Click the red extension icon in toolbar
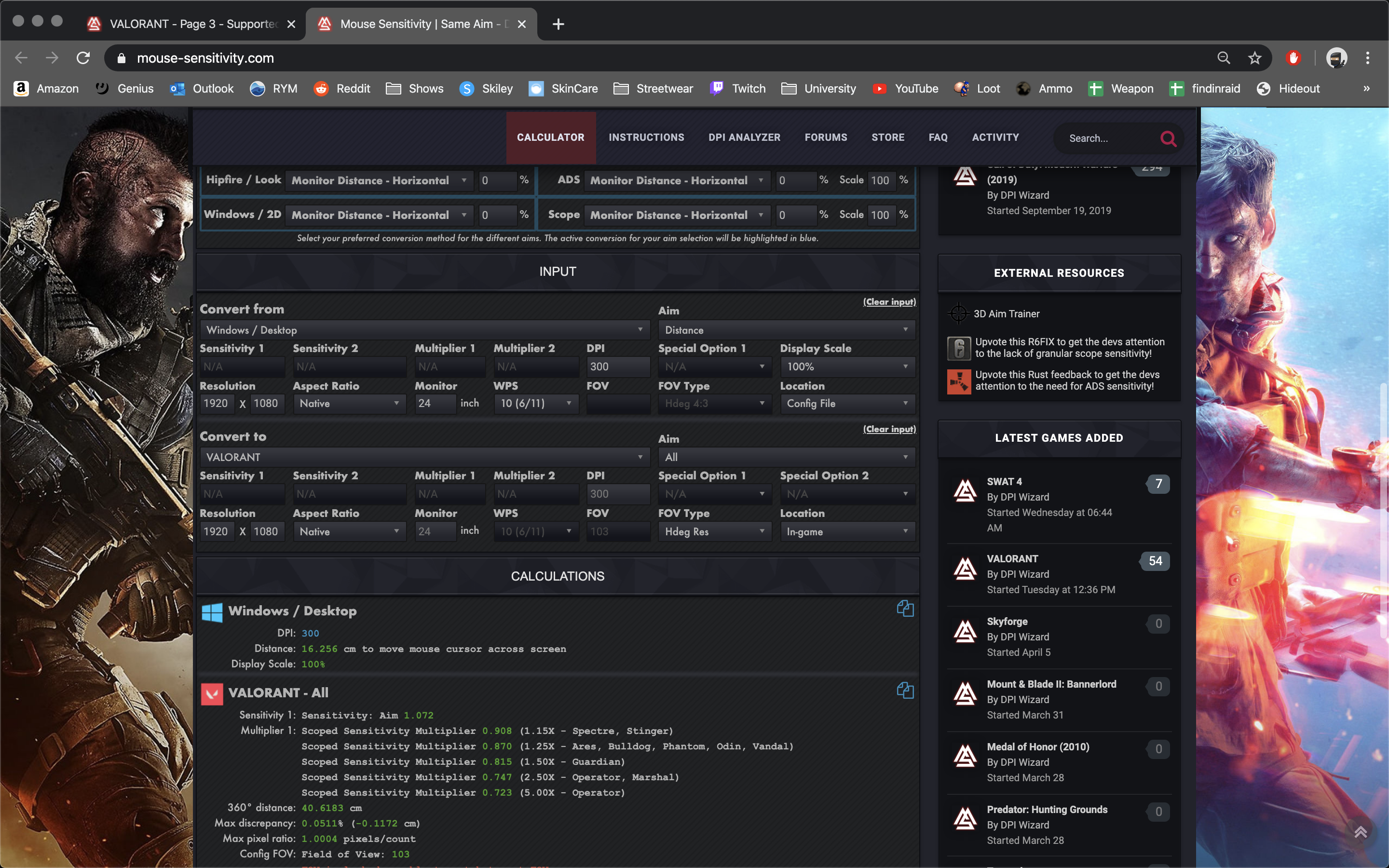 pos(1293,58)
